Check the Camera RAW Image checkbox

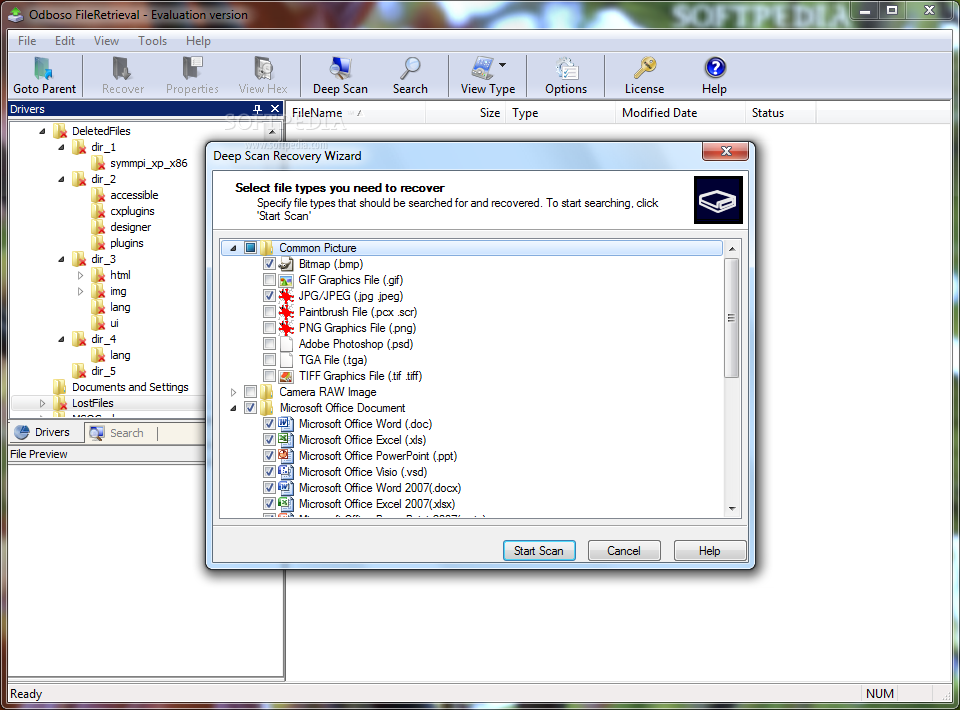coord(250,392)
